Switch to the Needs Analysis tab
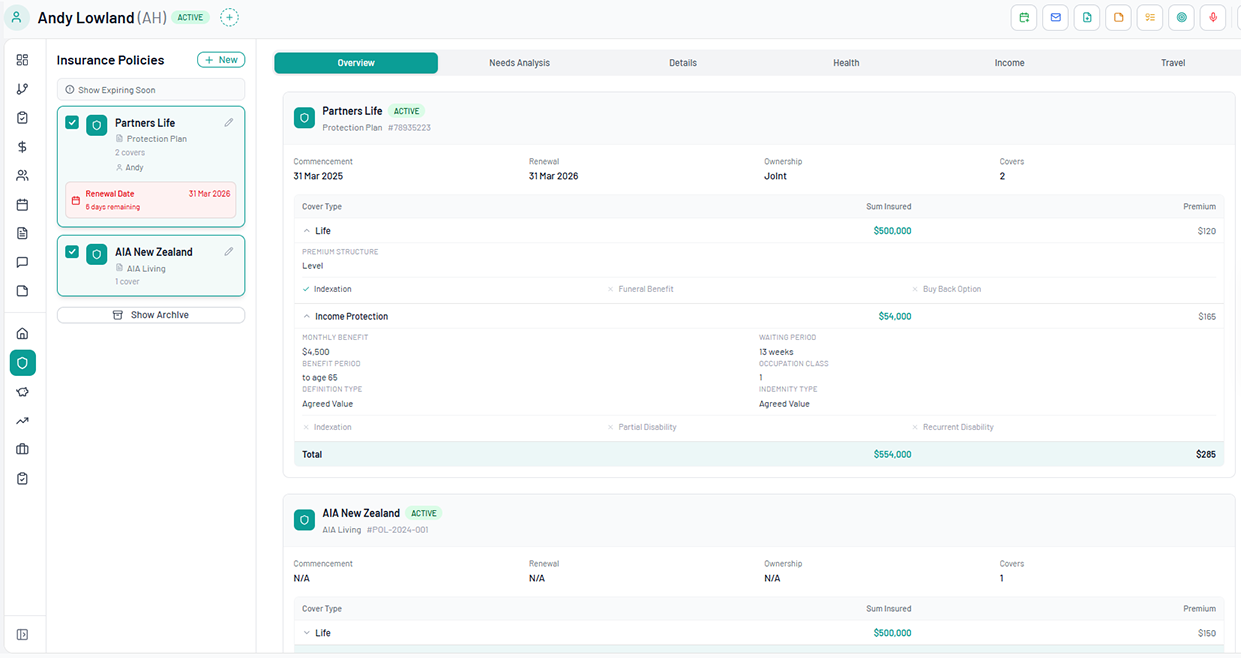 pos(519,63)
